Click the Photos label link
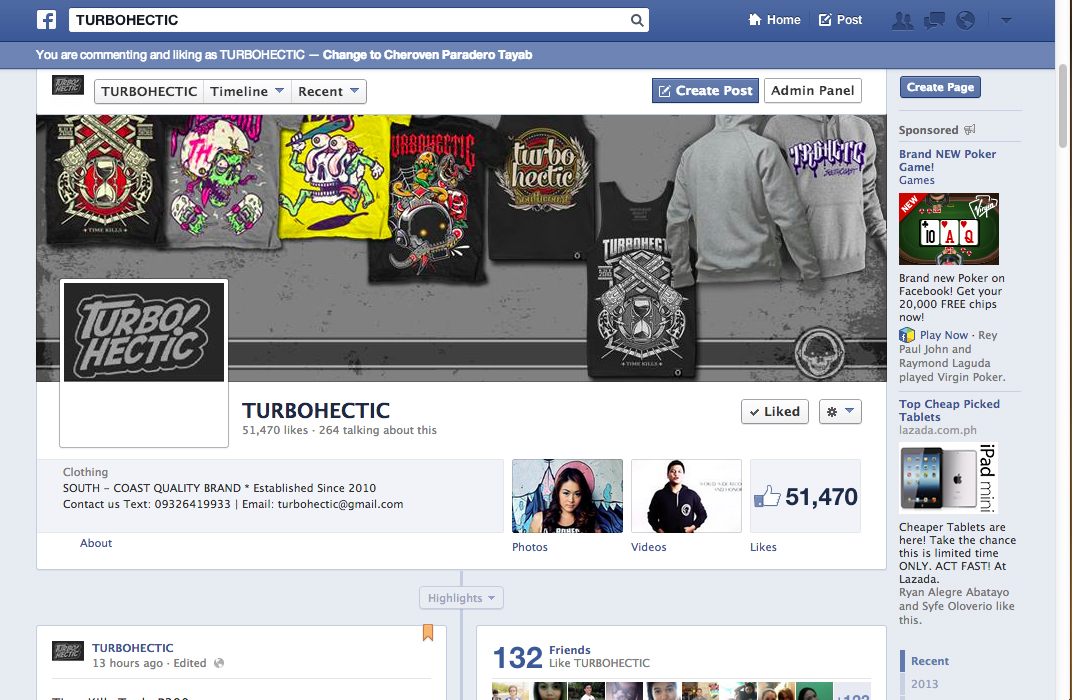1072x700 pixels. click(x=530, y=548)
